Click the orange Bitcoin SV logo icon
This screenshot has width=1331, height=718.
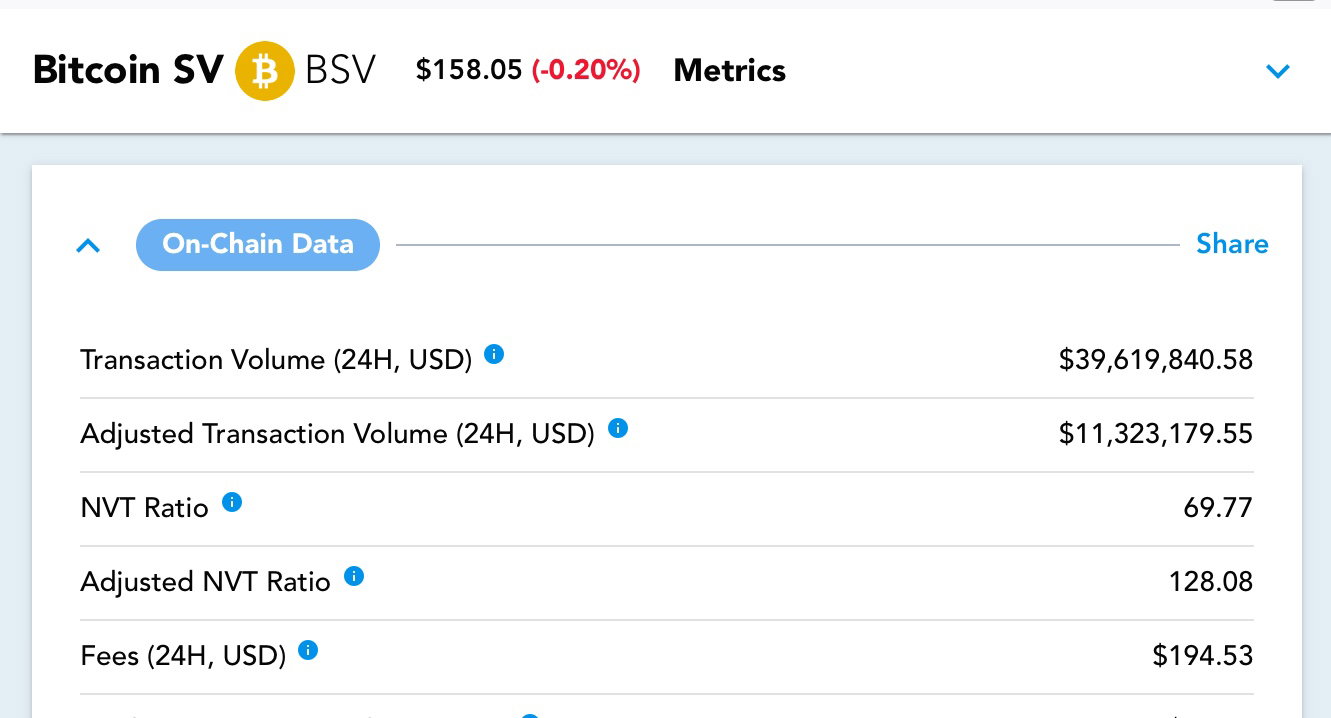pos(265,71)
